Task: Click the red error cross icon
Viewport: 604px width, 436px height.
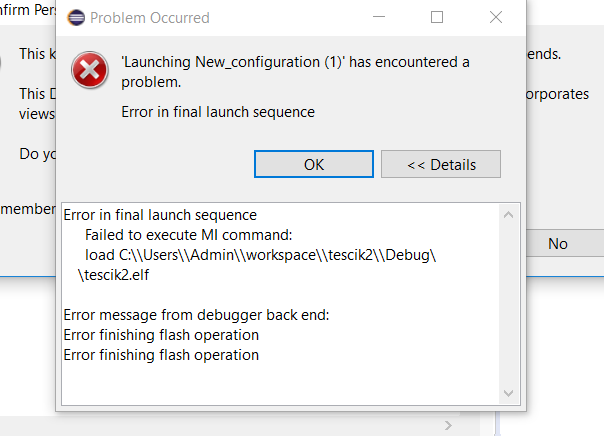Action: [x=89, y=70]
